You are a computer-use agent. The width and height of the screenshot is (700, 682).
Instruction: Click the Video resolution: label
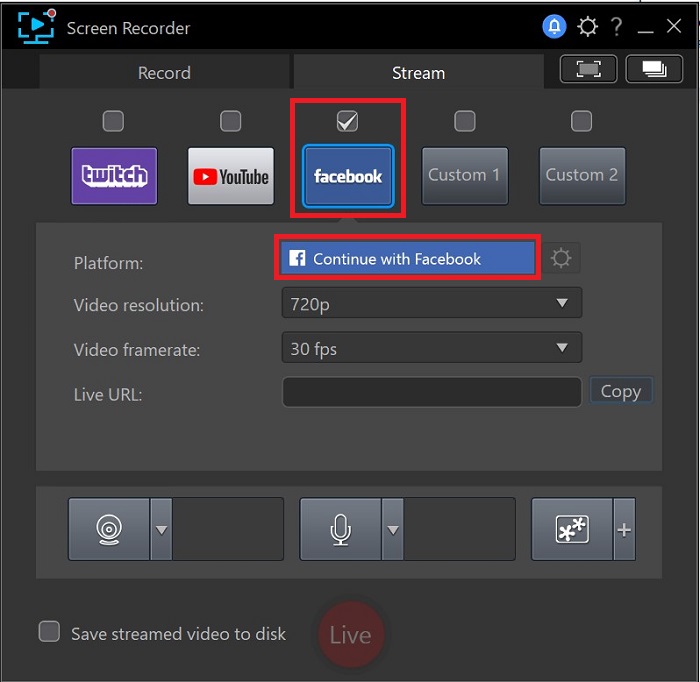pos(138,305)
